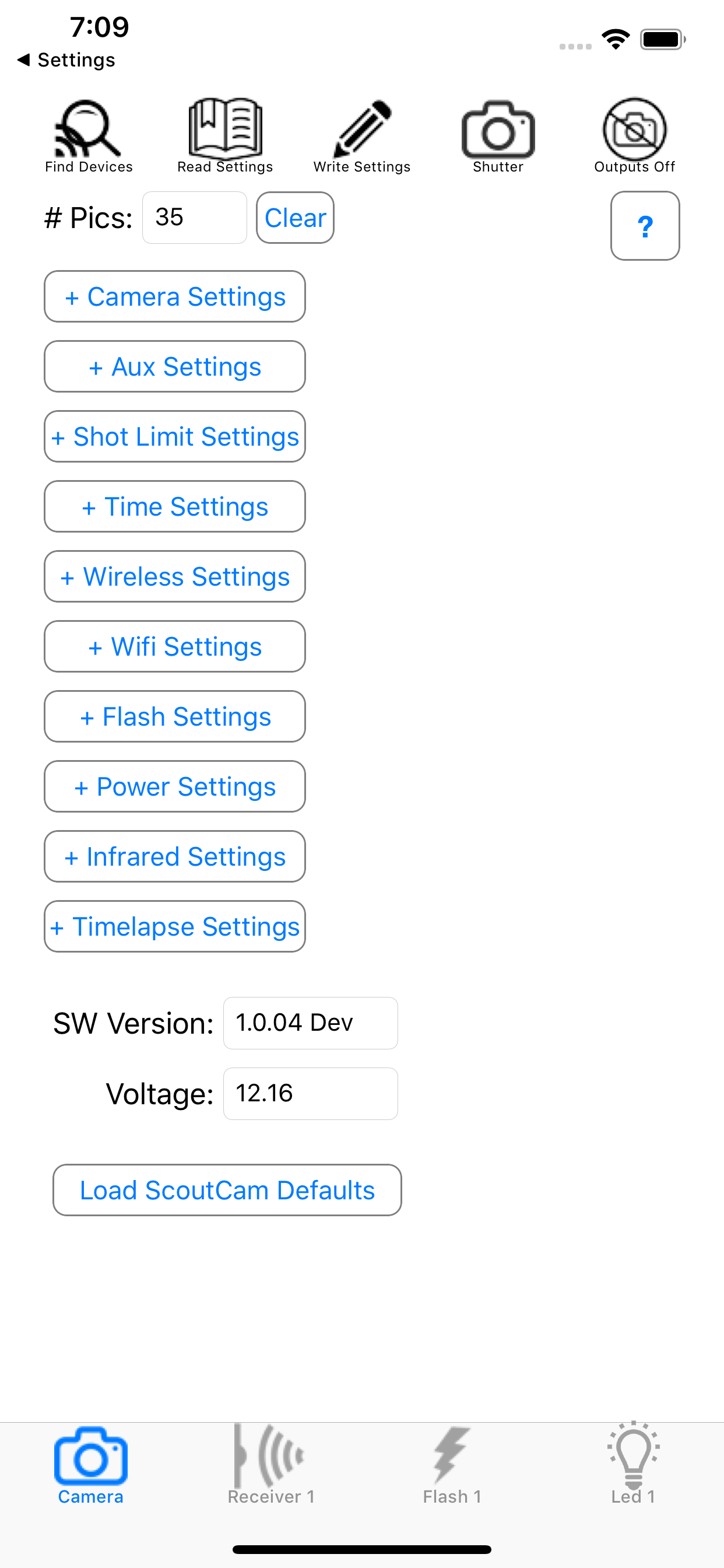The height and width of the screenshot is (1568, 724).
Task: Trigger the Shutter camera icon
Action: click(498, 129)
